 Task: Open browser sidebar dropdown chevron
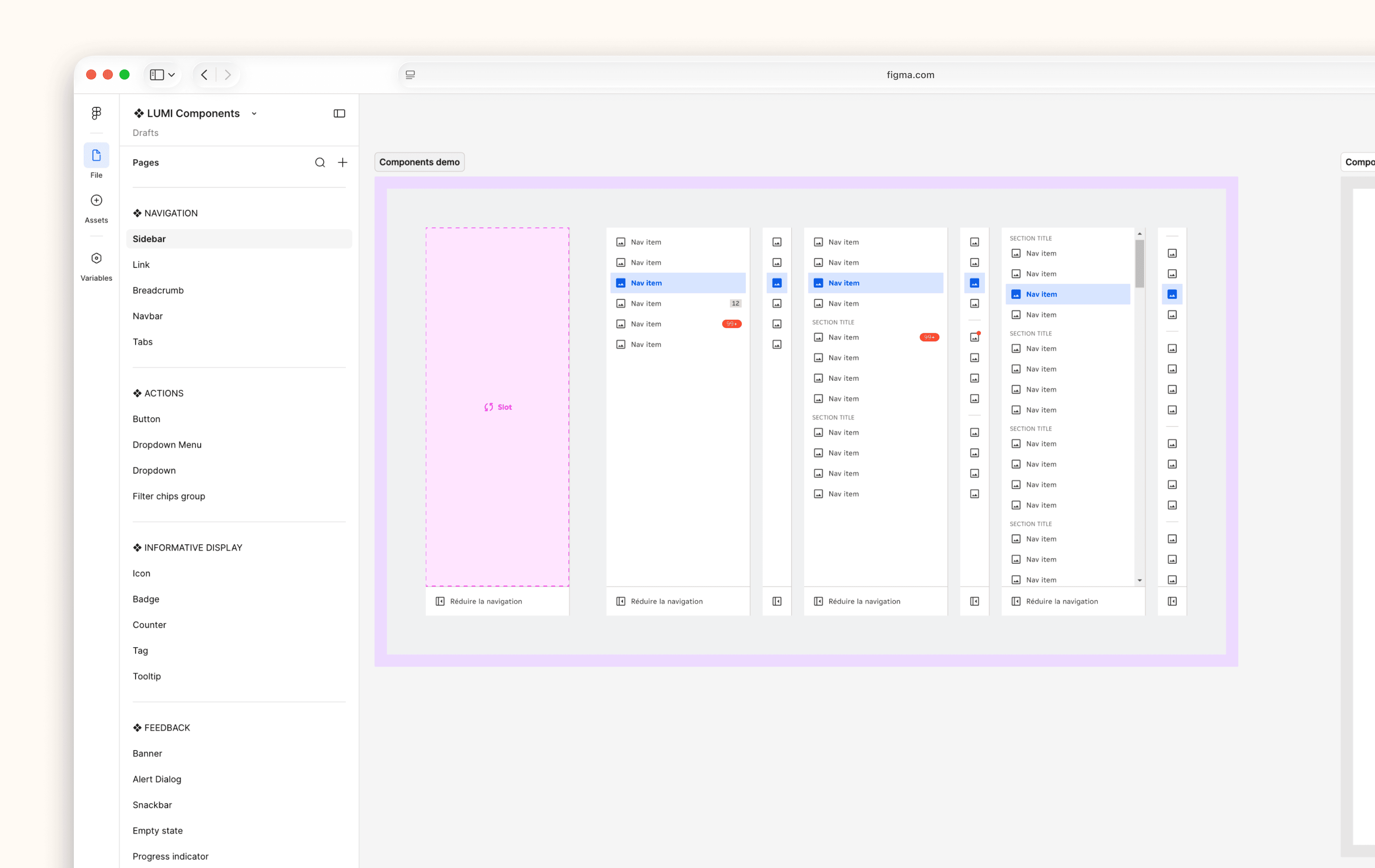pyautogui.click(x=171, y=75)
